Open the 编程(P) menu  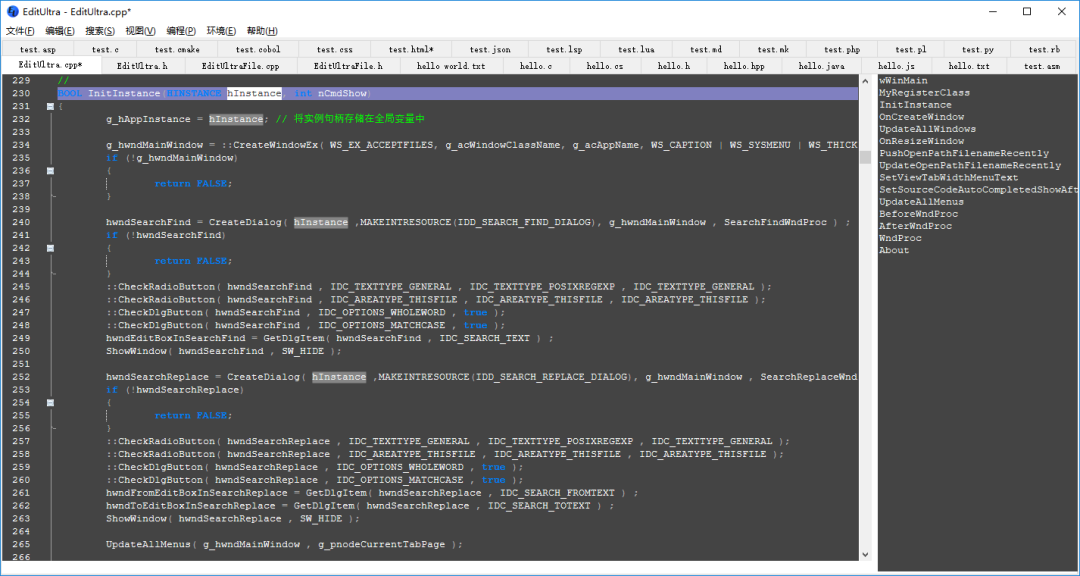(180, 31)
